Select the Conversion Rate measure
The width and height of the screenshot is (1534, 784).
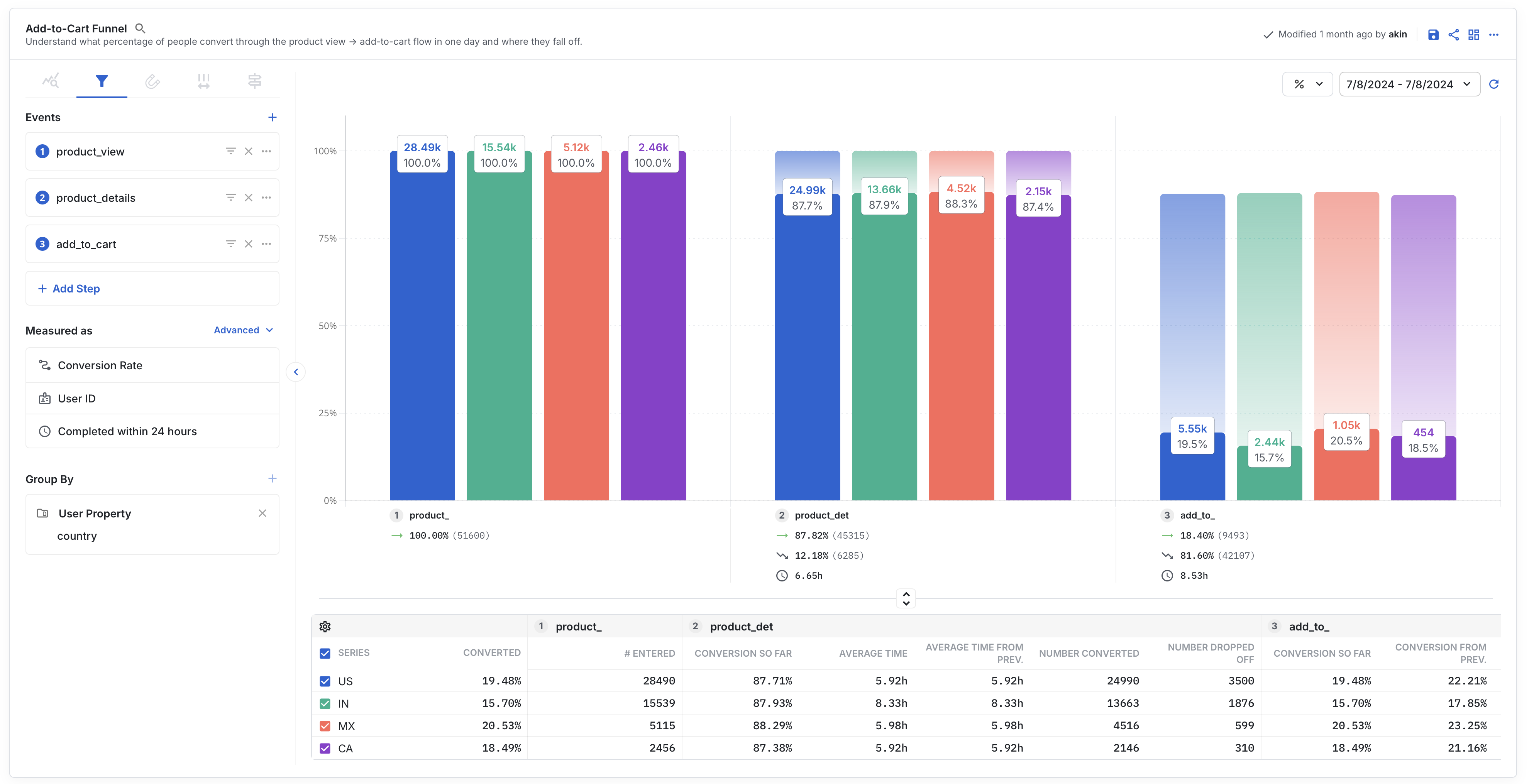(x=152, y=365)
